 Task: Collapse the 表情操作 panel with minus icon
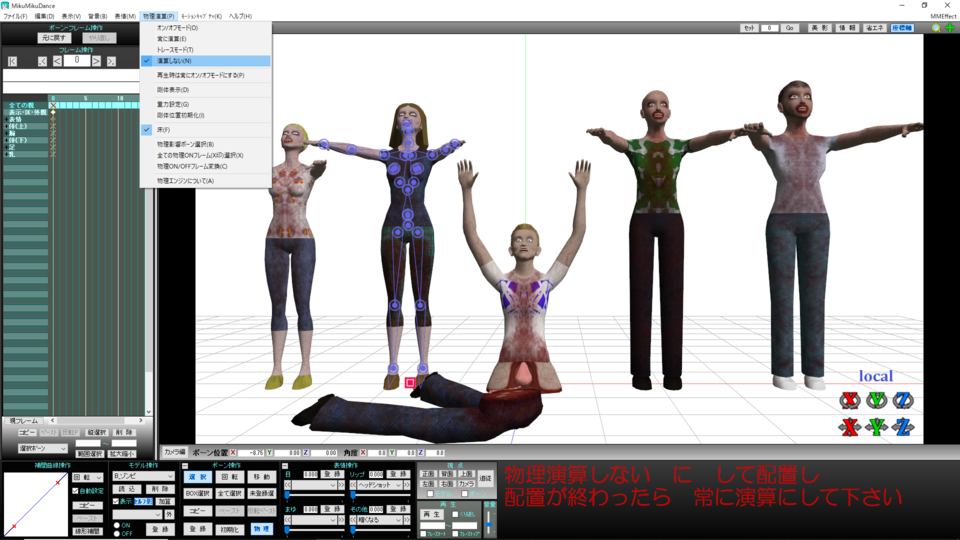(x=285, y=466)
